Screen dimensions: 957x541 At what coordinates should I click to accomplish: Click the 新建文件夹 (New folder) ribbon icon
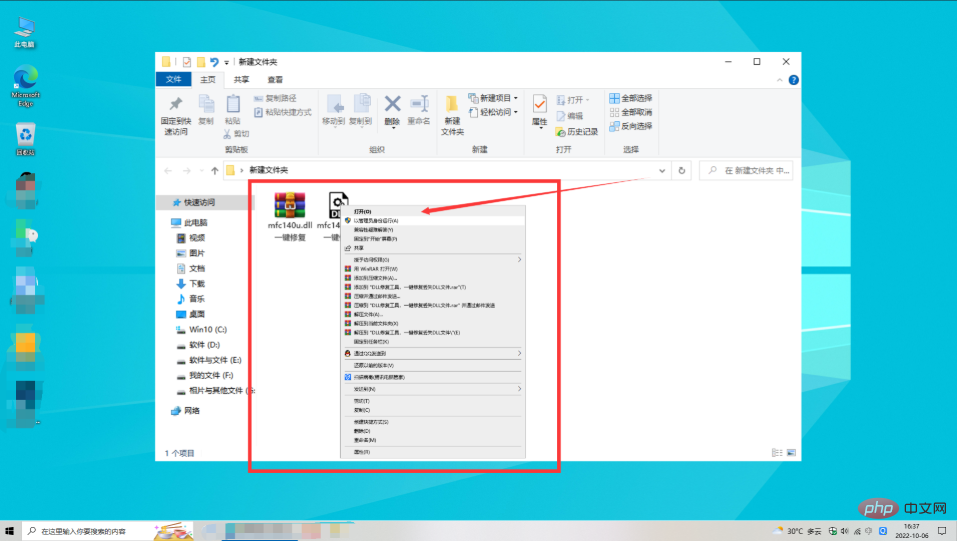coord(452,110)
